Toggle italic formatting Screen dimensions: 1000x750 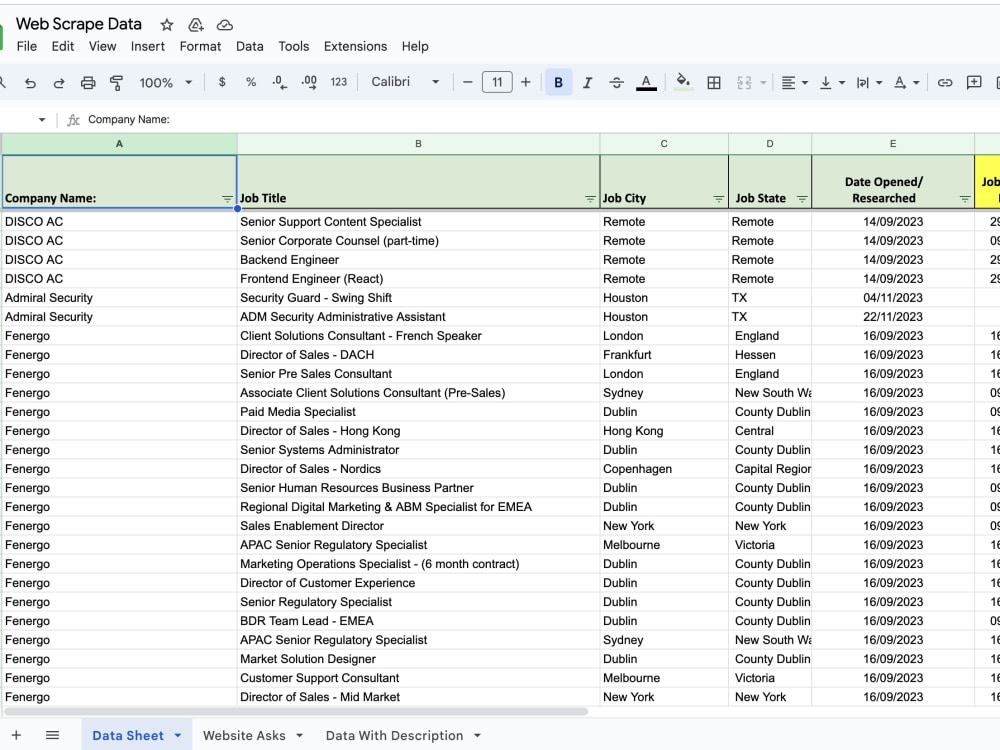click(x=587, y=82)
